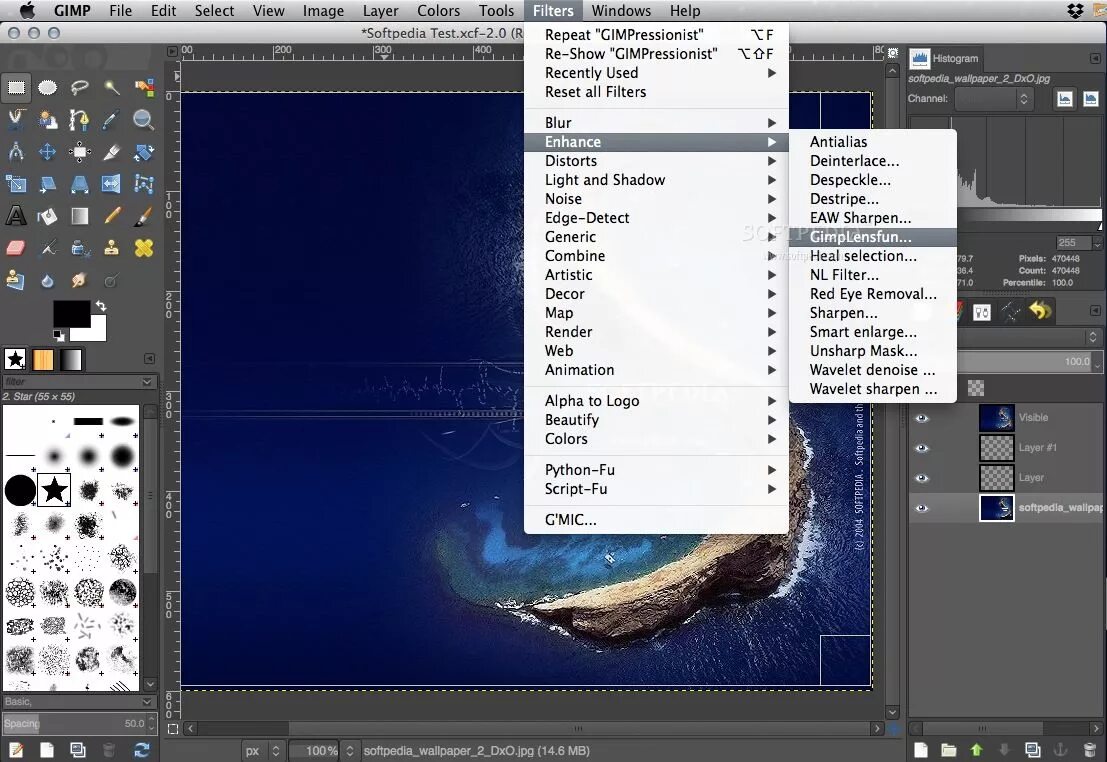The width and height of the screenshot is (1107, 762).
Task: Select the Cage Transform tool
Action: pos(144,184)
